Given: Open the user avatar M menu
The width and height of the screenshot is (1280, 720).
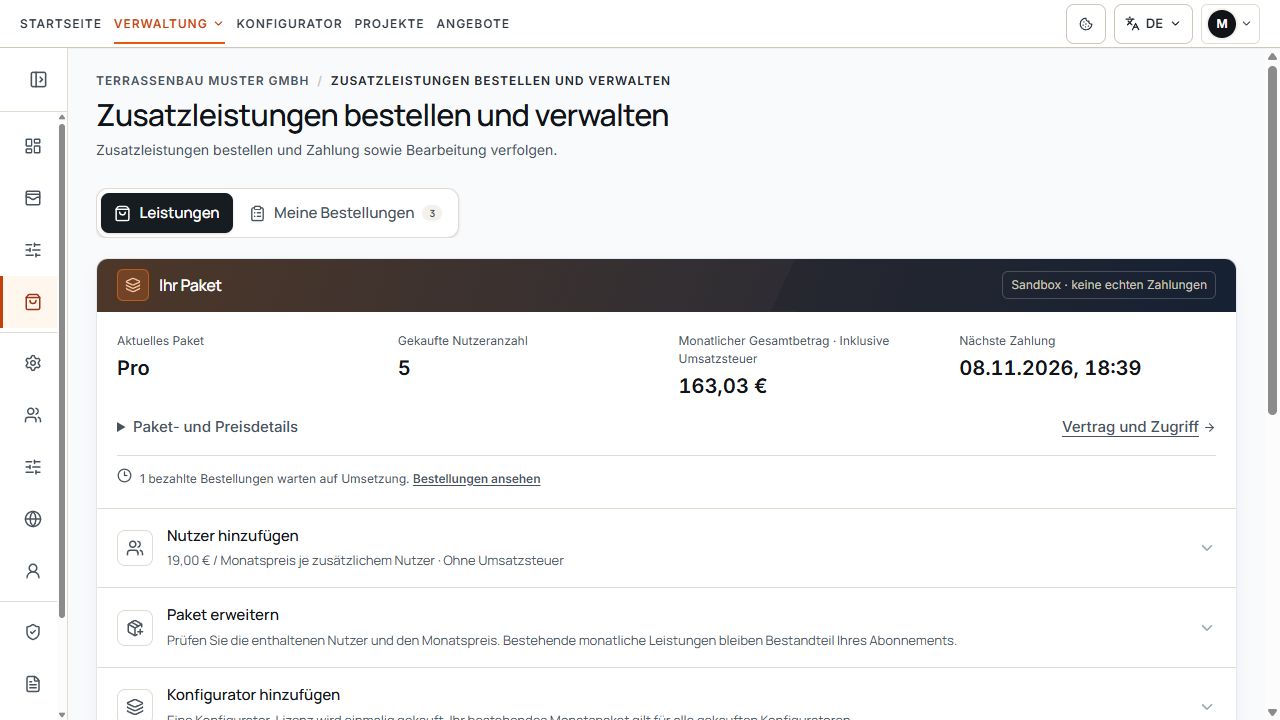Looking at the screenshot, I should point(1230,24).
